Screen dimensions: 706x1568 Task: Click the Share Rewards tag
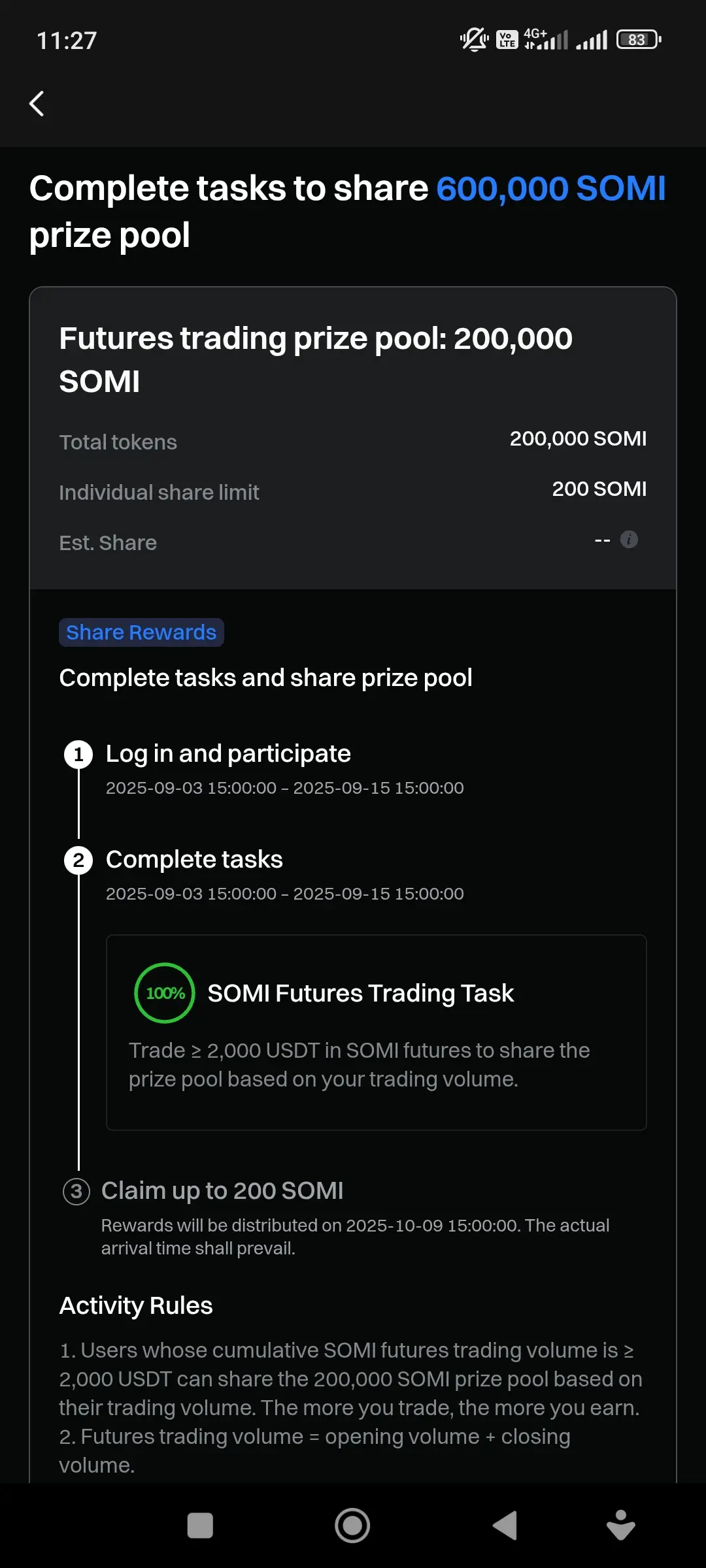pos(141,632)
